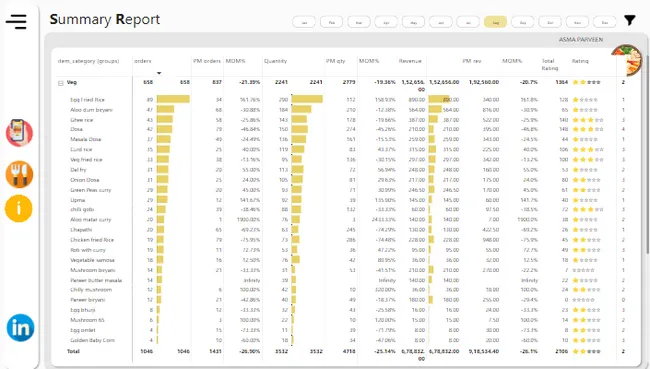This screenshot has height=369, width=650.
Task: Click the star rating in Veg row
Action: pos(586,83)
